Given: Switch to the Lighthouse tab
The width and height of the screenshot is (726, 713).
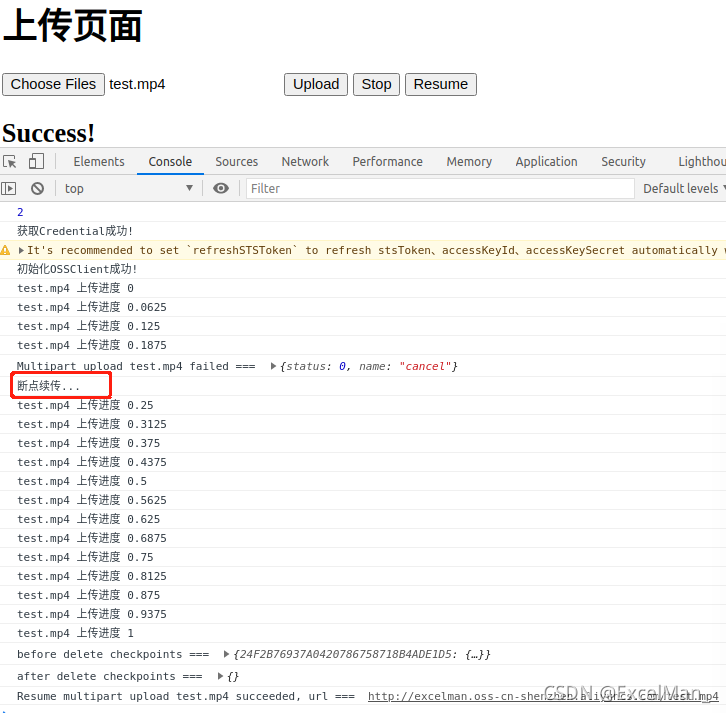Looking at the screenshot, I should tap(702, 162).
